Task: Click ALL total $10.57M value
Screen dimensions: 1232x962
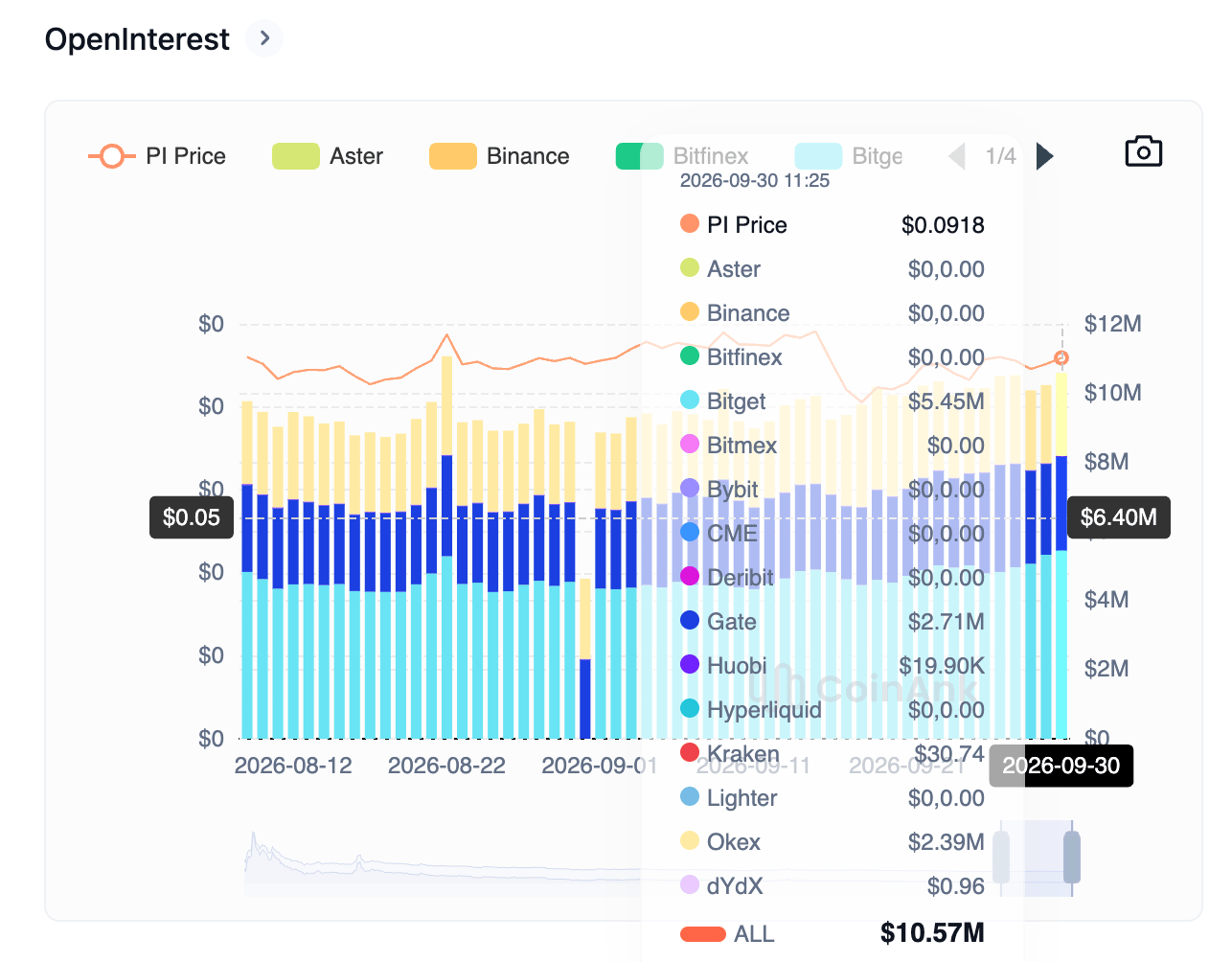Action: click(x=932, y=932)
